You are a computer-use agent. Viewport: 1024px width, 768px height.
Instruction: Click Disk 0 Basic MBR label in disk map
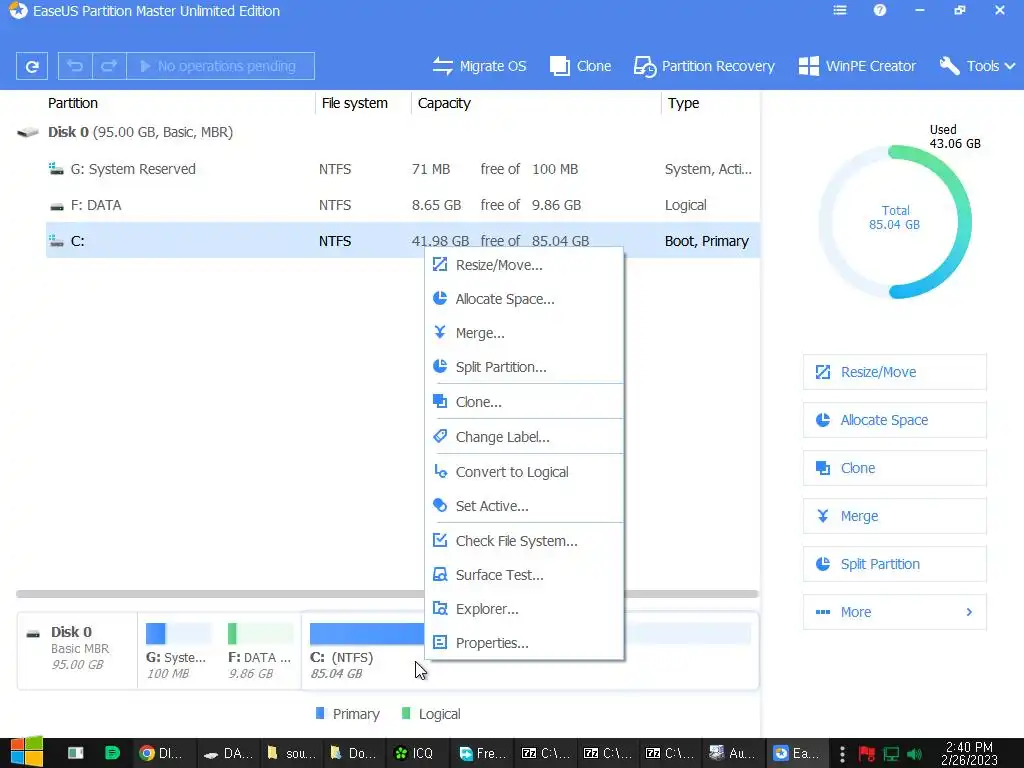point(79,648)
